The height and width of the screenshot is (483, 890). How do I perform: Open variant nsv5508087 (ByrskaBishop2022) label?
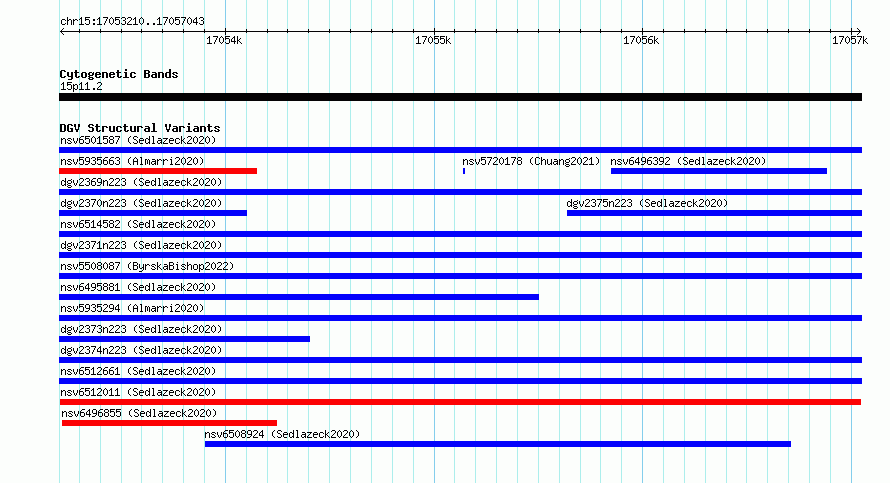tap(147, 266)
